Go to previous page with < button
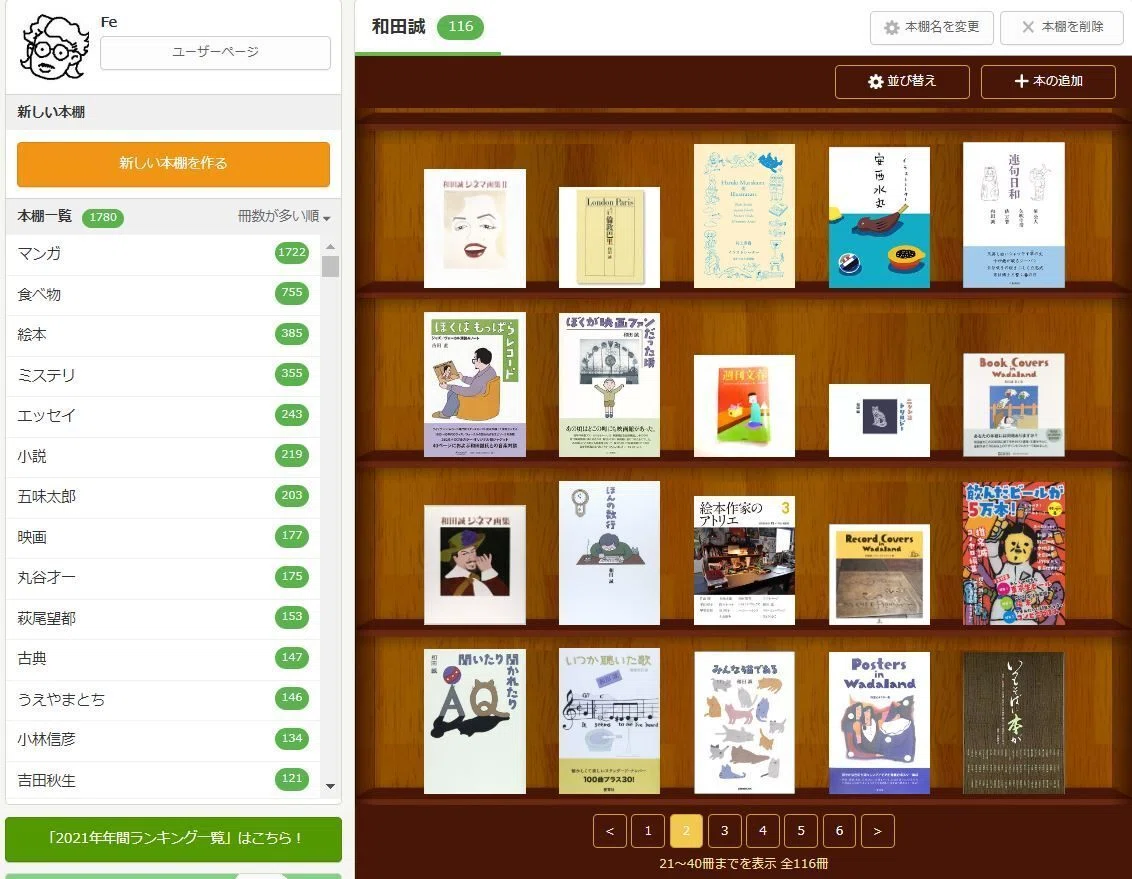 [610, 831]
